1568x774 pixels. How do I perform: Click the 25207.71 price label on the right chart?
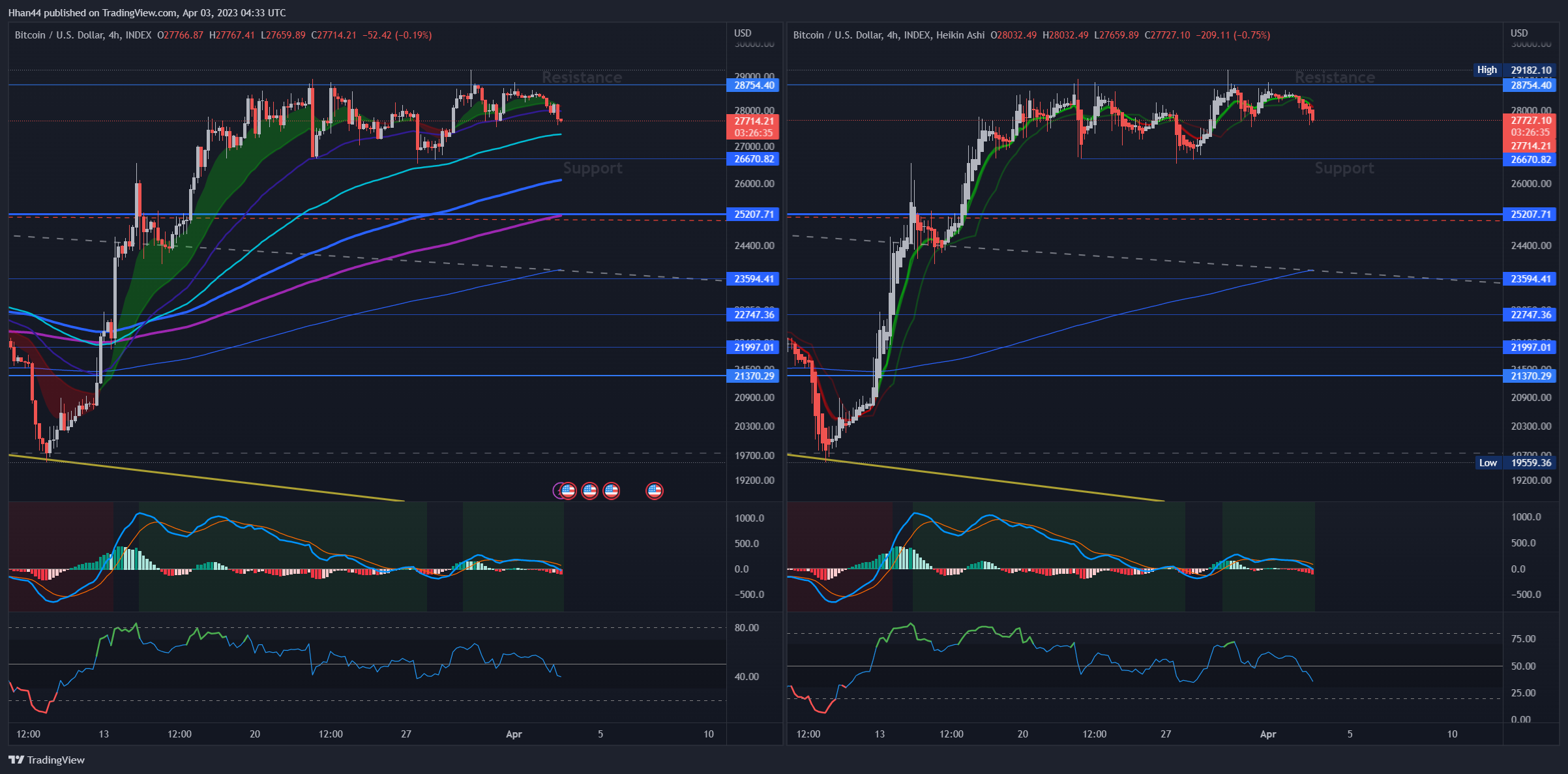(1530, 214)
